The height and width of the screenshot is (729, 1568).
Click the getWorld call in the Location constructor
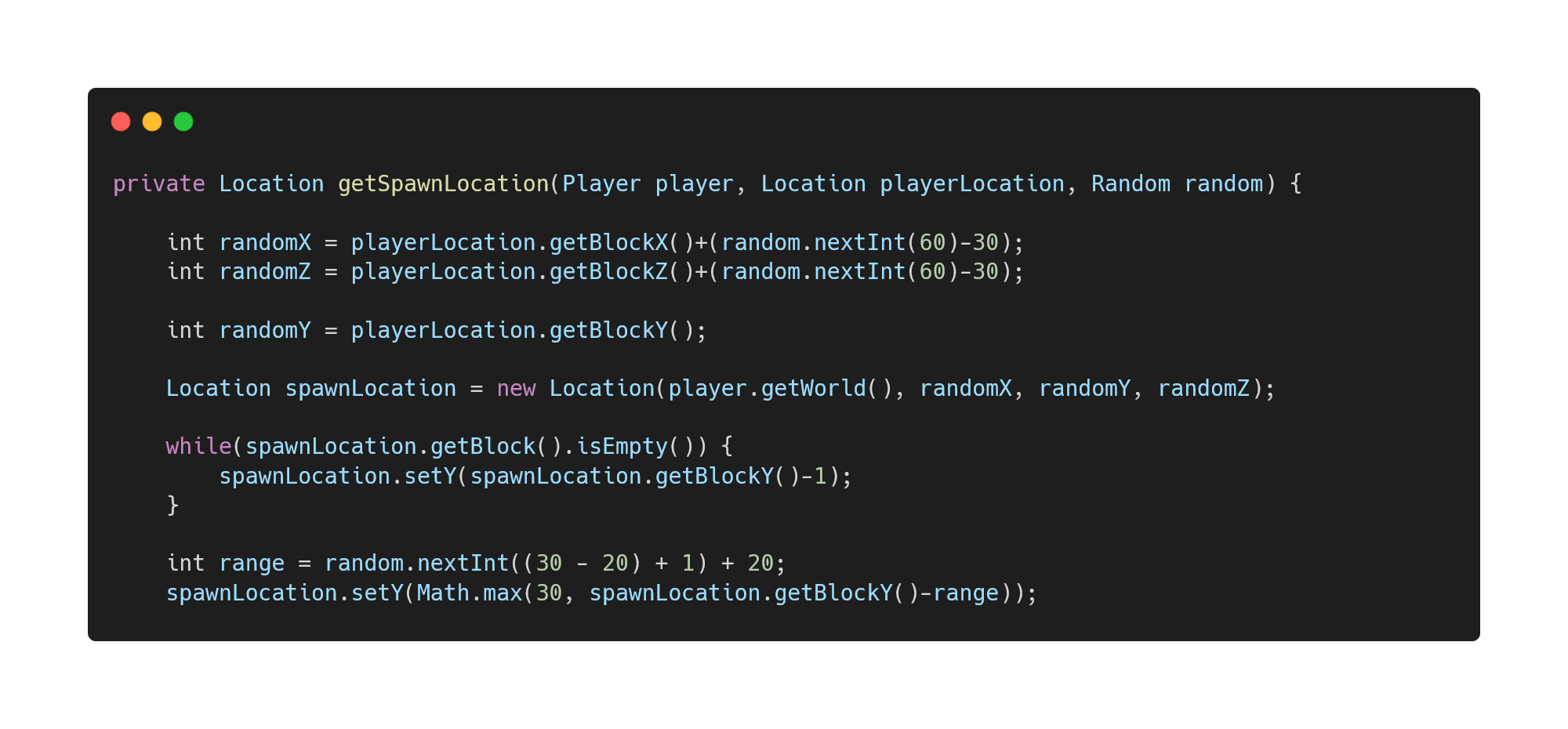click(x=814, y=389)
